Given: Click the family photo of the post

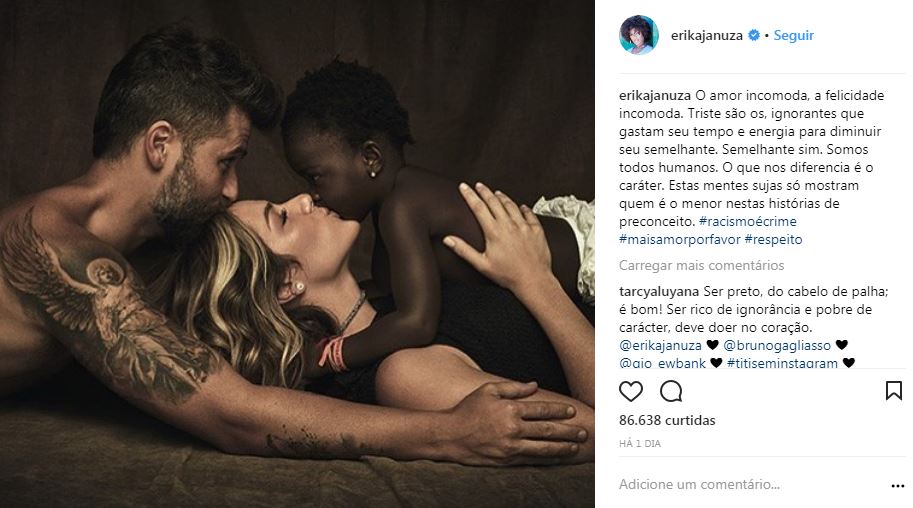Looking at the screenshot, I should (297, 254).
